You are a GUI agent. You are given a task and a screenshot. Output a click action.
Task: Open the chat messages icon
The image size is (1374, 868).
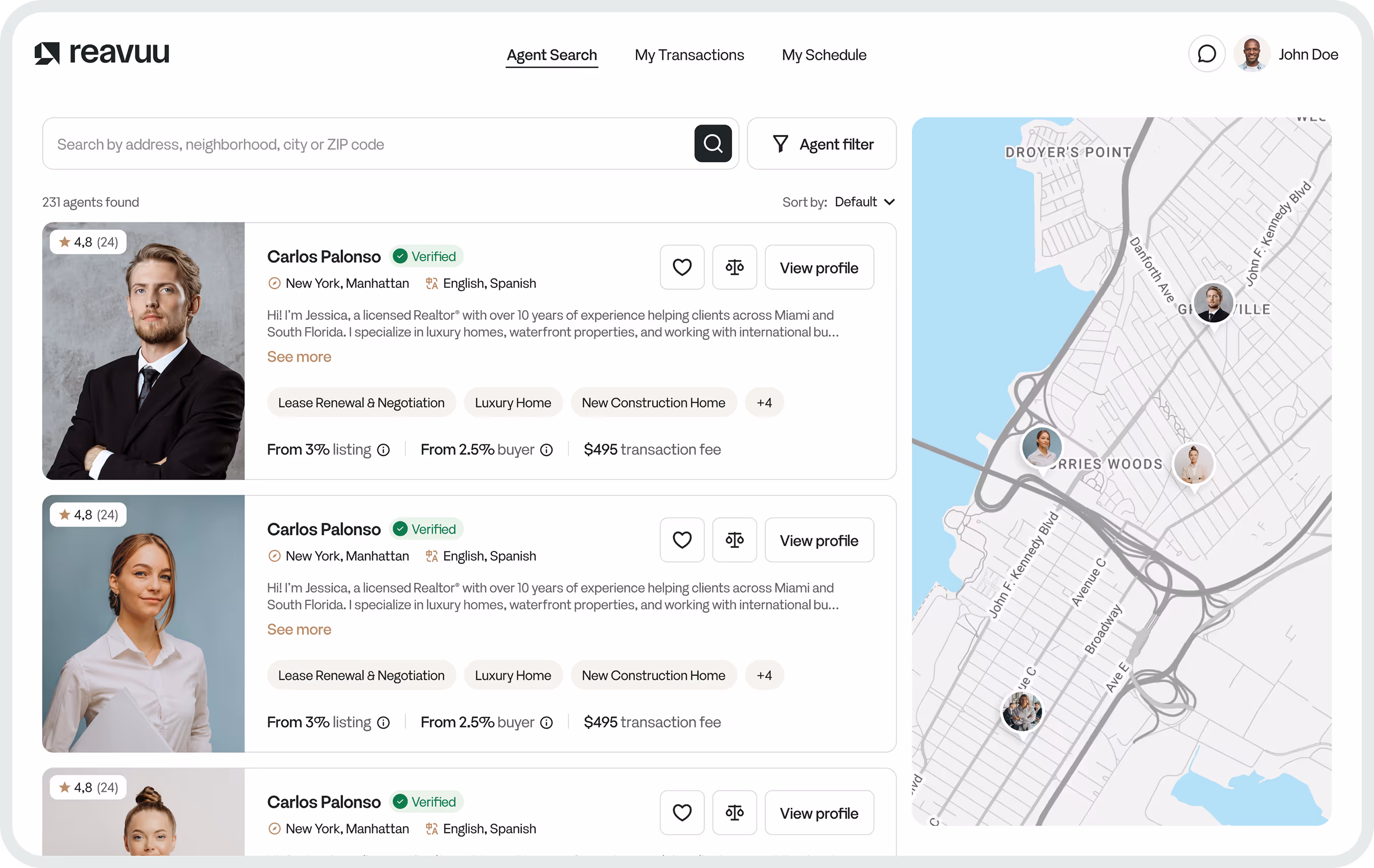pos(1206,54)
